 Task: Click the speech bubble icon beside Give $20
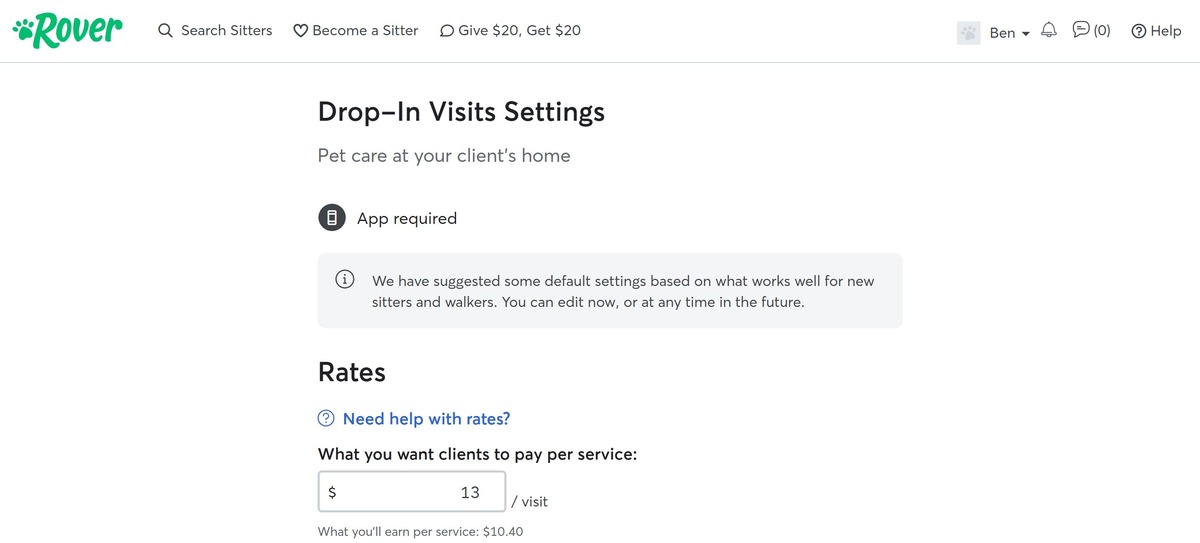coord(446,31)
